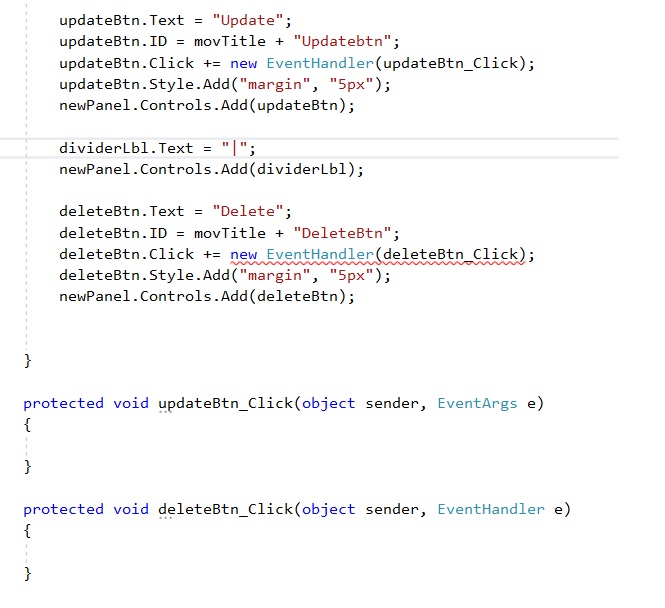Click the updateBtn_Click method name in its declaration
The height and width of the screenshot is (608, 665).
coord(226,403)
